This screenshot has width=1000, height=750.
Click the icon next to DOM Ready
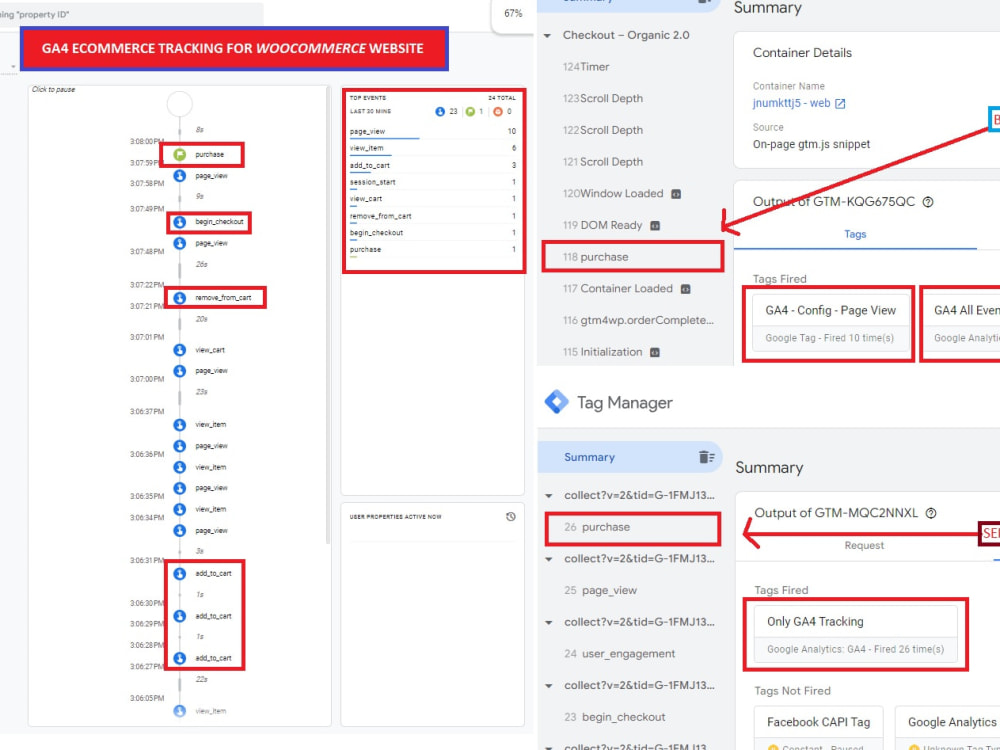pyautogui.click(x=654, y=225)
